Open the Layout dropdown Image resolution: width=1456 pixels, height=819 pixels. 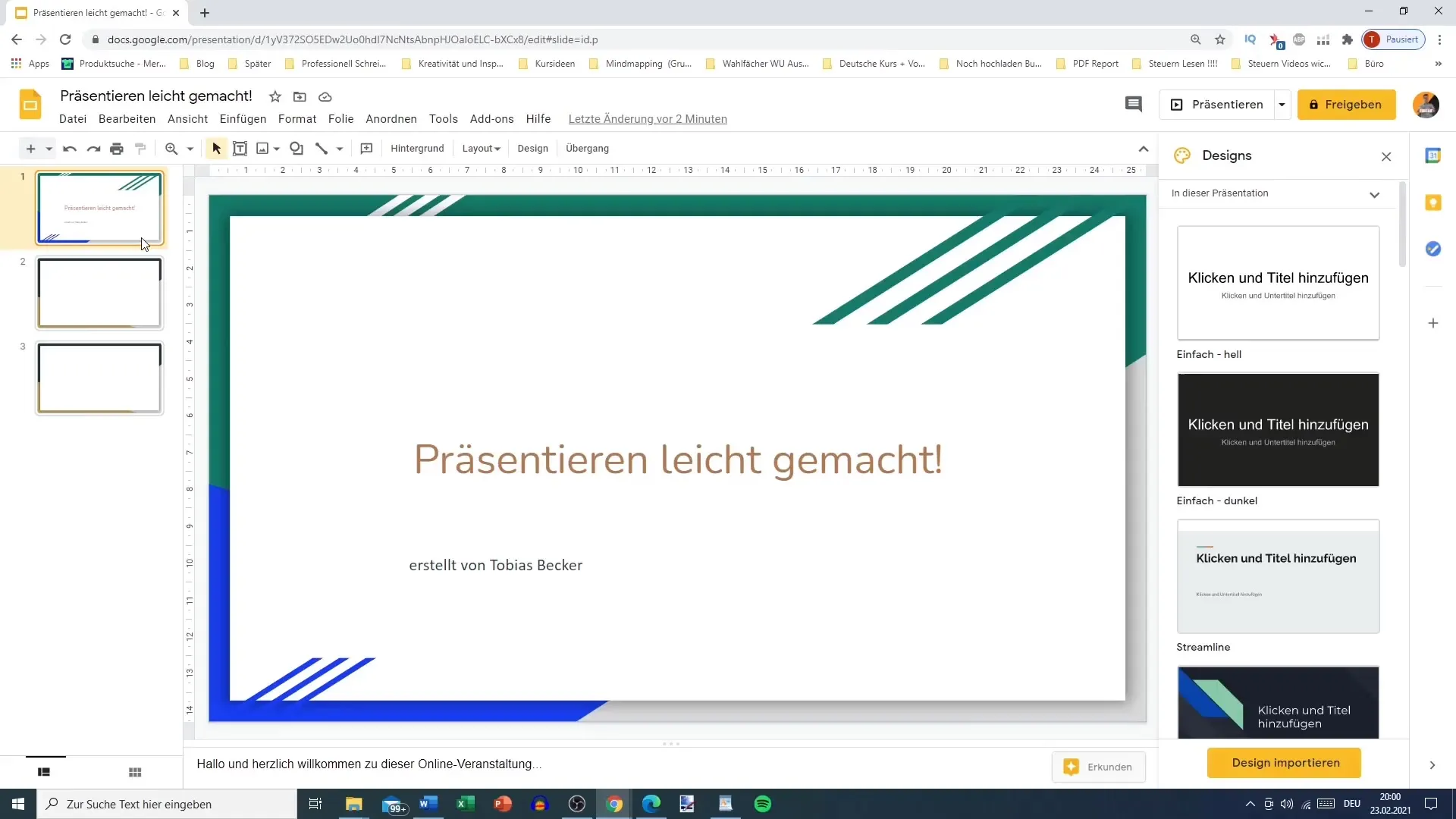tap(482, 149)
